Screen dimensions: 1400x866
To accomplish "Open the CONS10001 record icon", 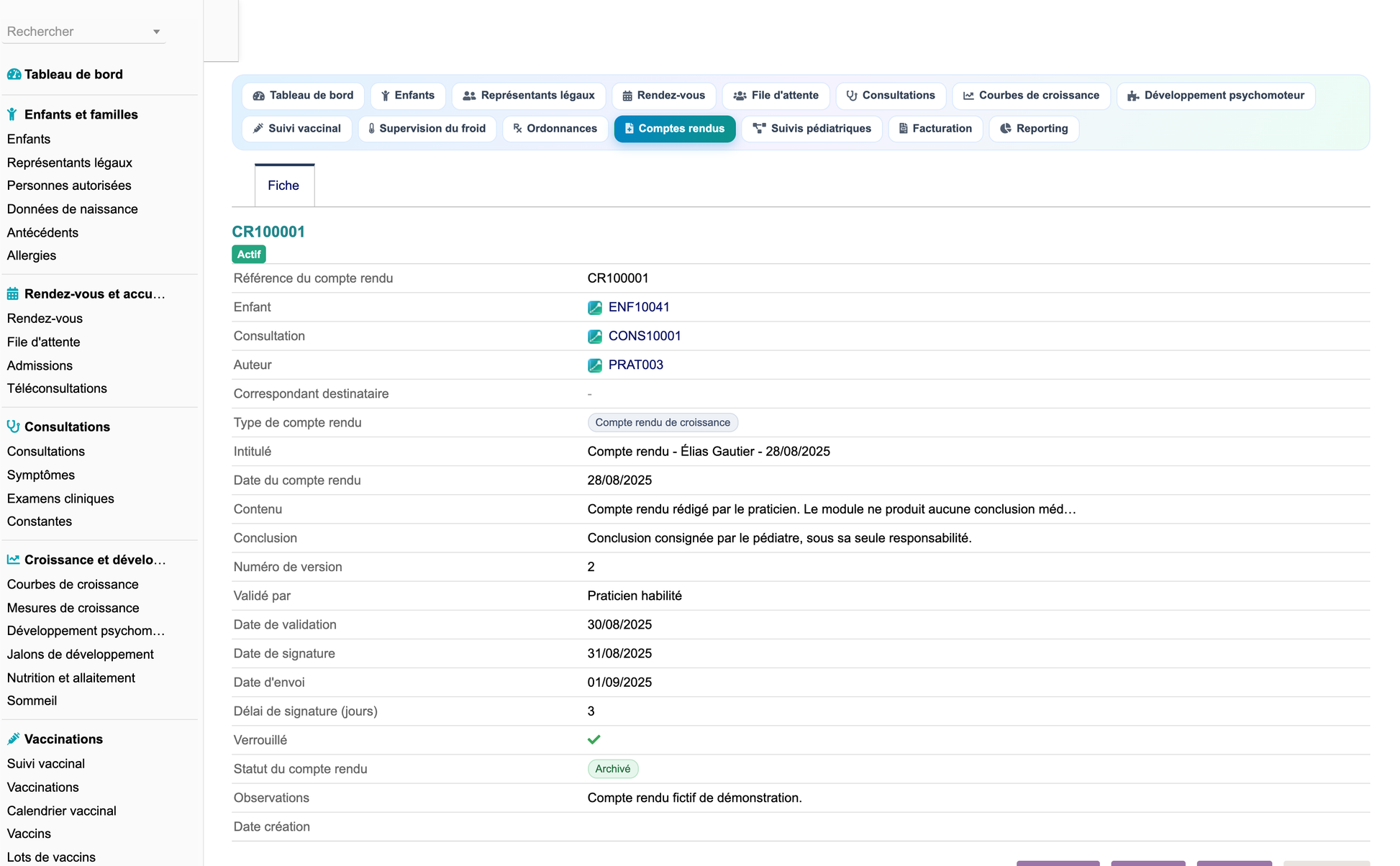I will pos(595,337).
